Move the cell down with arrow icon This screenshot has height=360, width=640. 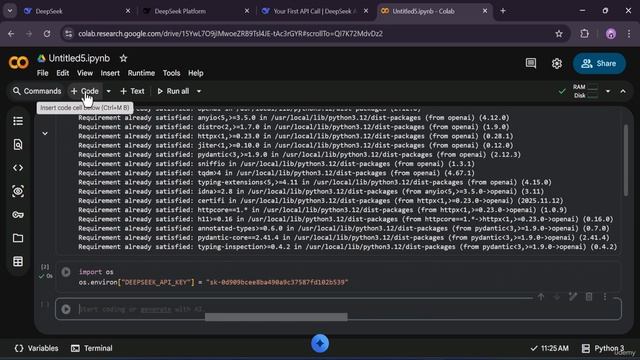coord(557,297)
